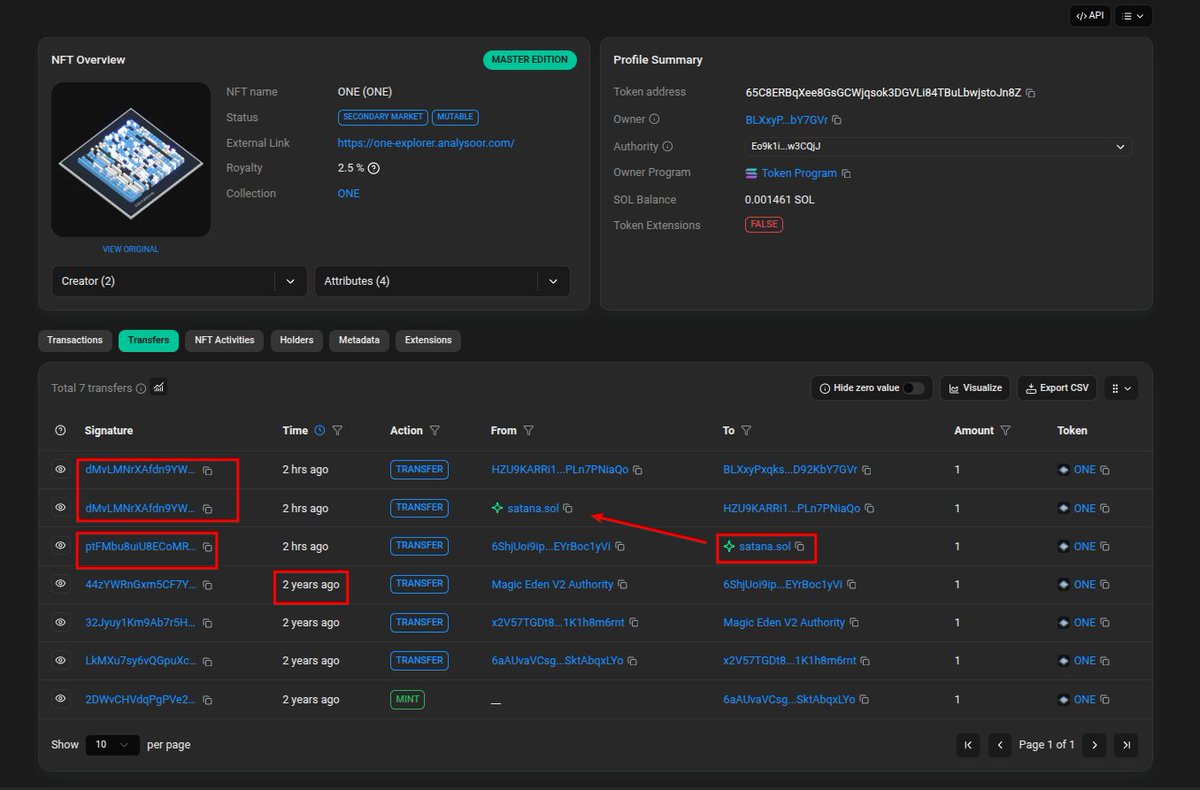
Task: Click the Owner info icon
Action: [654, 119]
